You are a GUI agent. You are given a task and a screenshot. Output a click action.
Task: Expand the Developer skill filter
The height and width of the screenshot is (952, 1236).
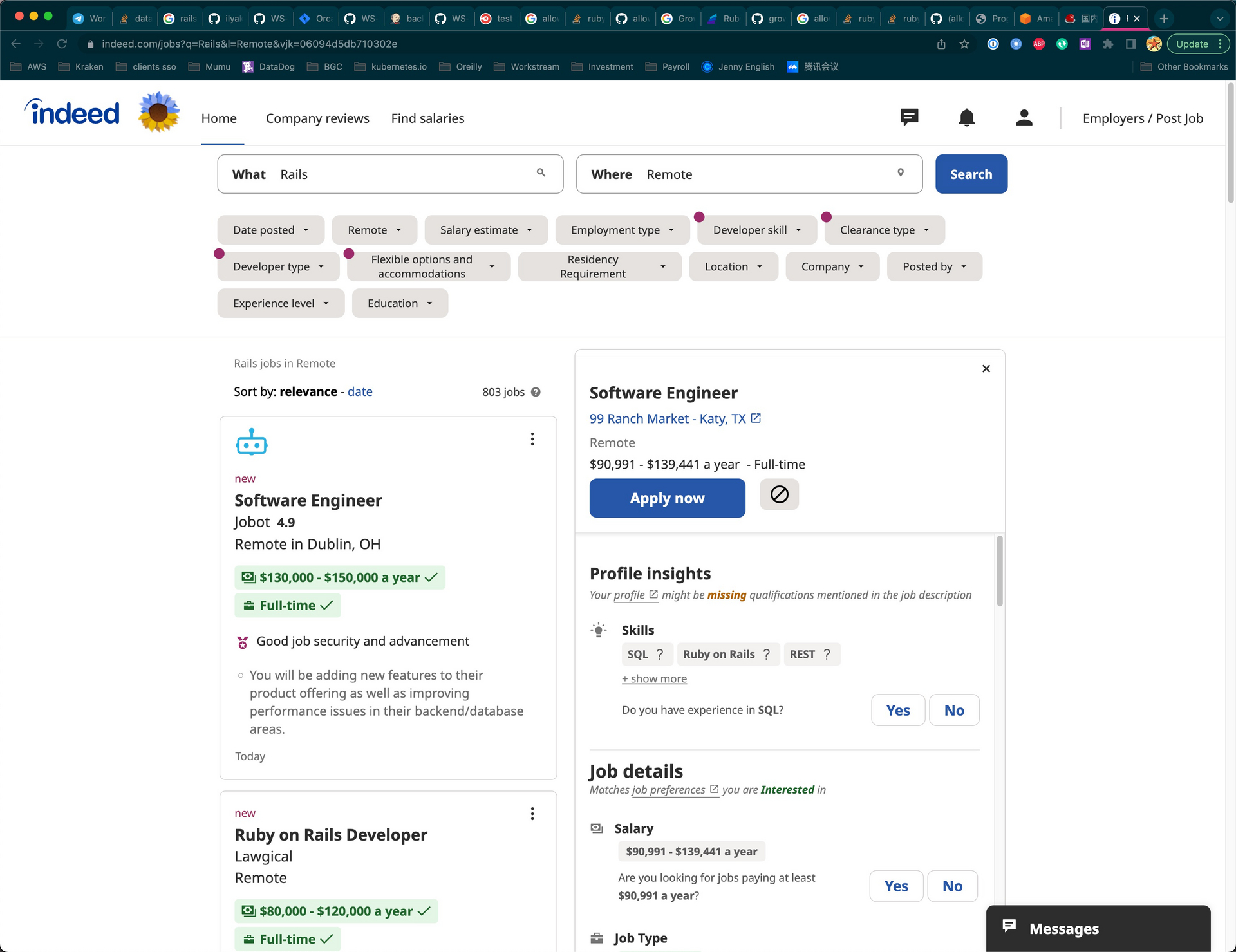point(757,230)
